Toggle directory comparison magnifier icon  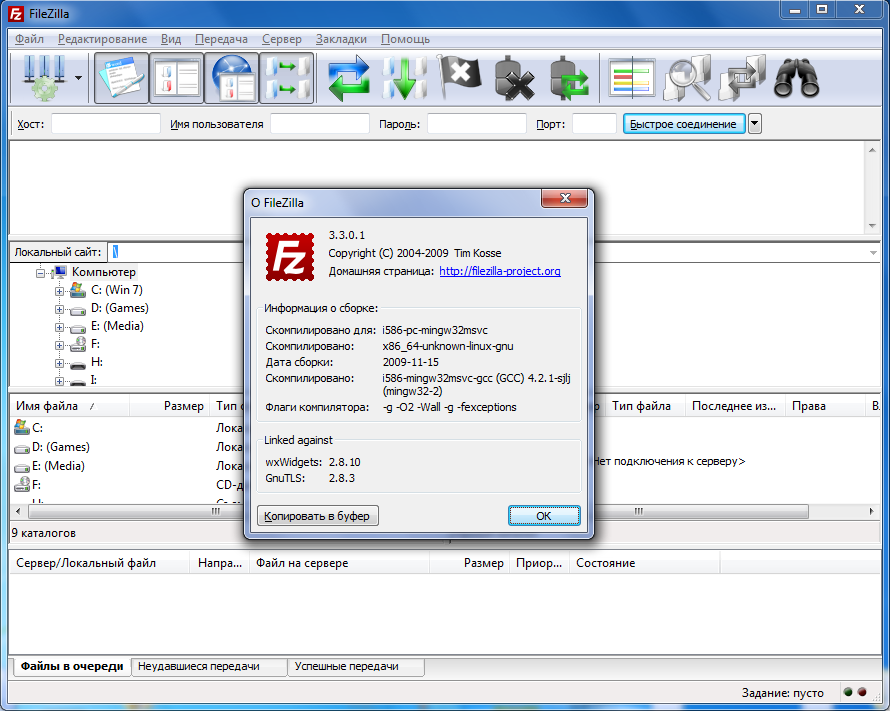pos(687,78)
